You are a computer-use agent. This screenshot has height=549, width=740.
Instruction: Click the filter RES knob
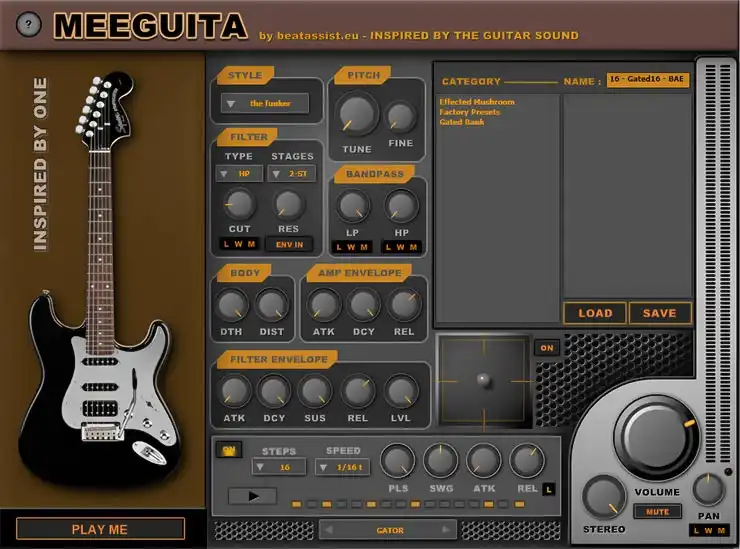tap(288, 204)
